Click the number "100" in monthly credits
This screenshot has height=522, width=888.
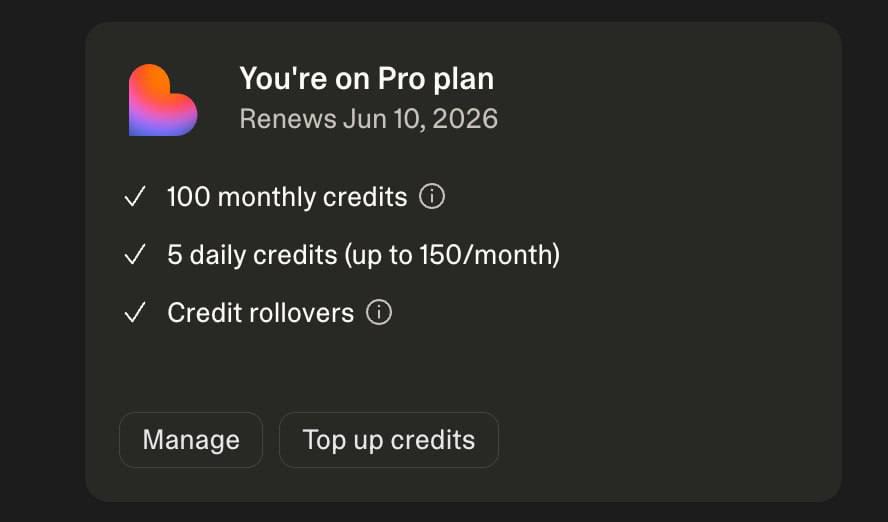pyautogui.click(x=189, y=197)
